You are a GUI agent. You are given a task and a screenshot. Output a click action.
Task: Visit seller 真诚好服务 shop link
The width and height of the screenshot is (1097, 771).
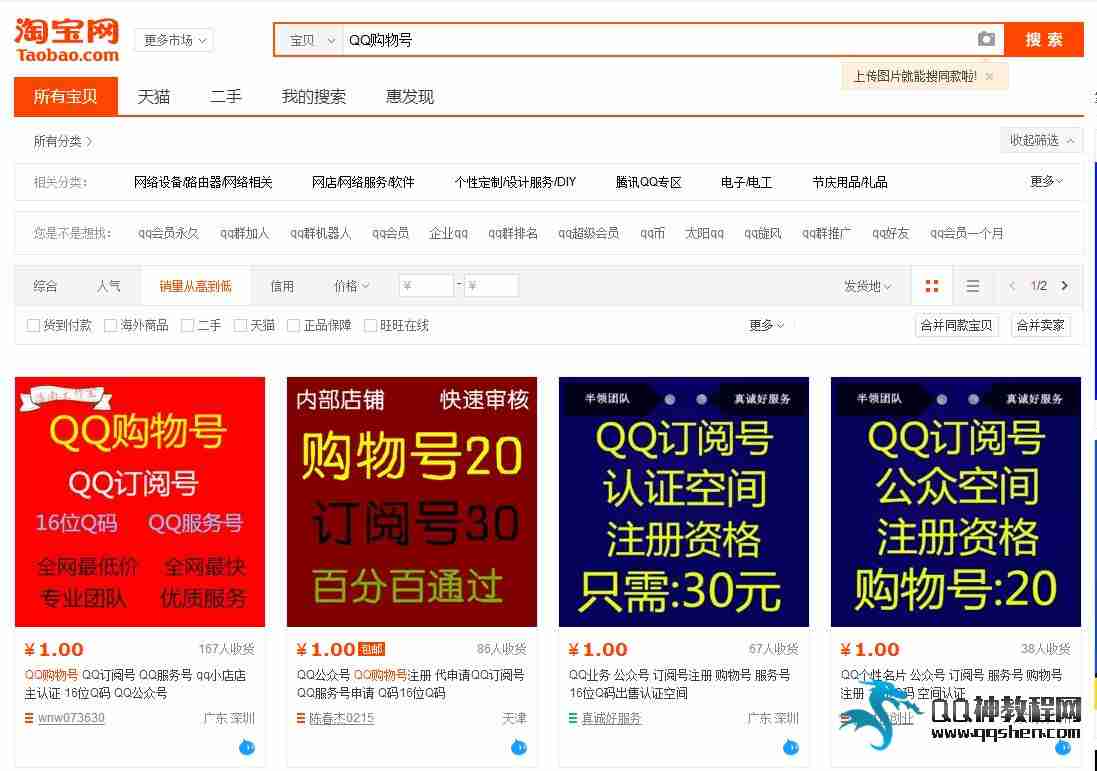pos(611,718)
